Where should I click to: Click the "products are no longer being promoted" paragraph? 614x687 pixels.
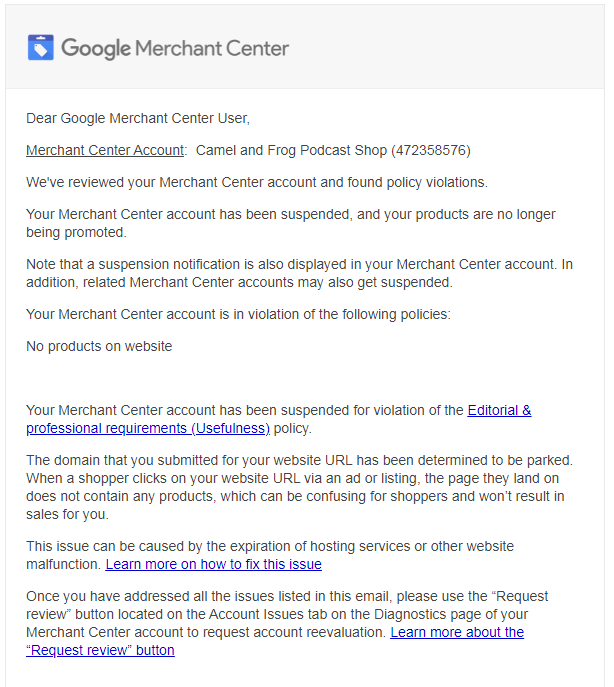(290, 223)
